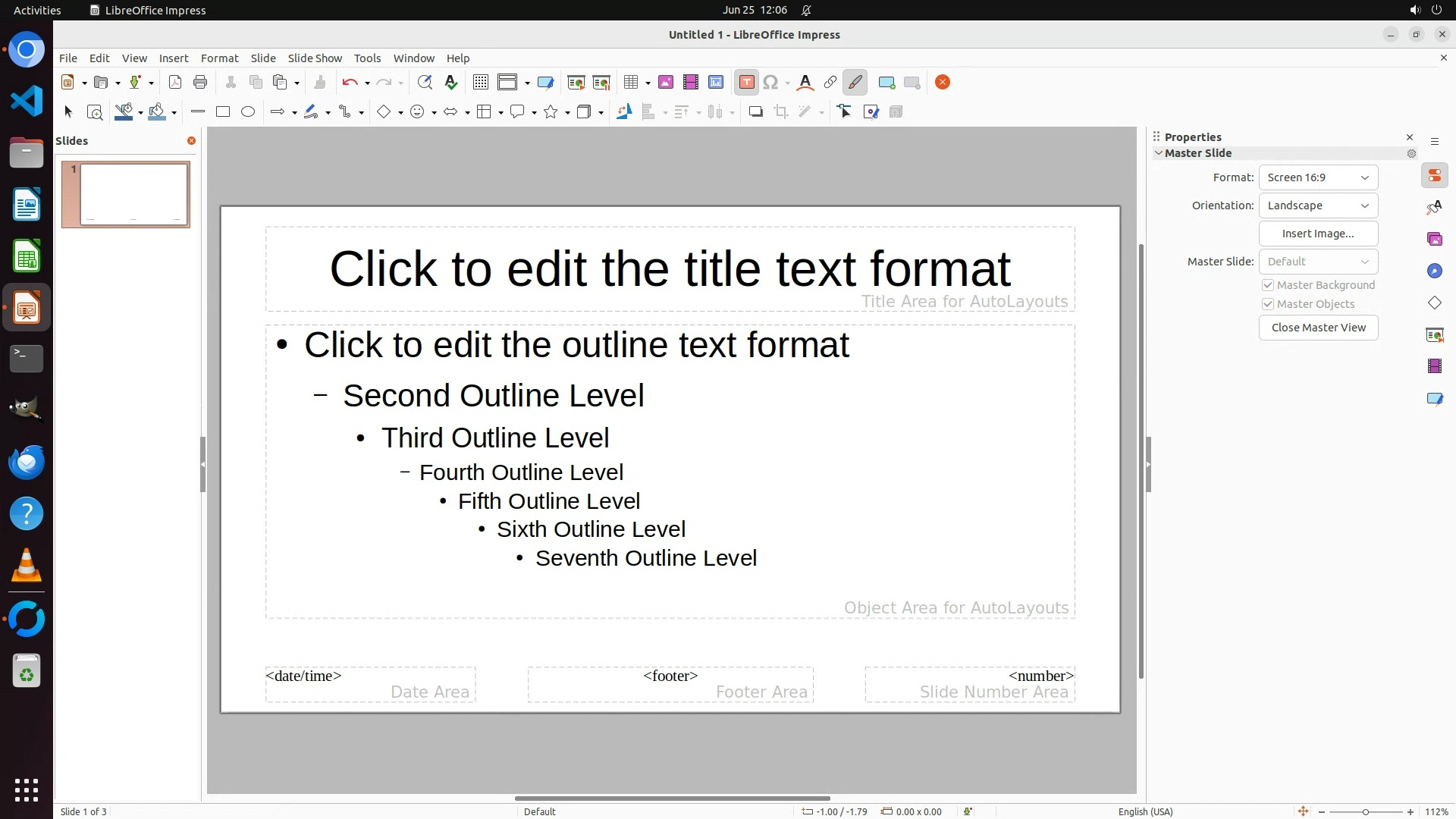This screenshot has width=1456, height=819.
Task: Toggle the Master Background checkbox
Action: pos(1268,285)
